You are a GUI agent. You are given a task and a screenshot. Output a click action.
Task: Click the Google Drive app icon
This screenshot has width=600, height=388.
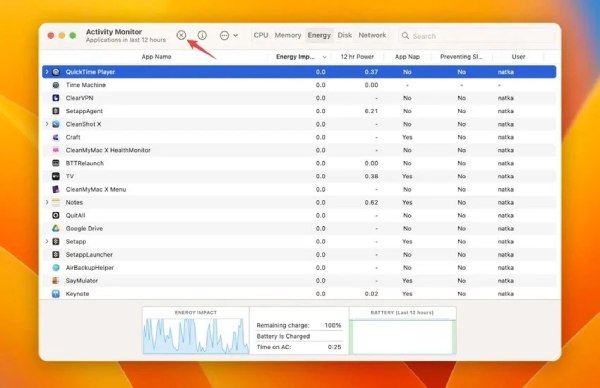[x=56, y=228]
